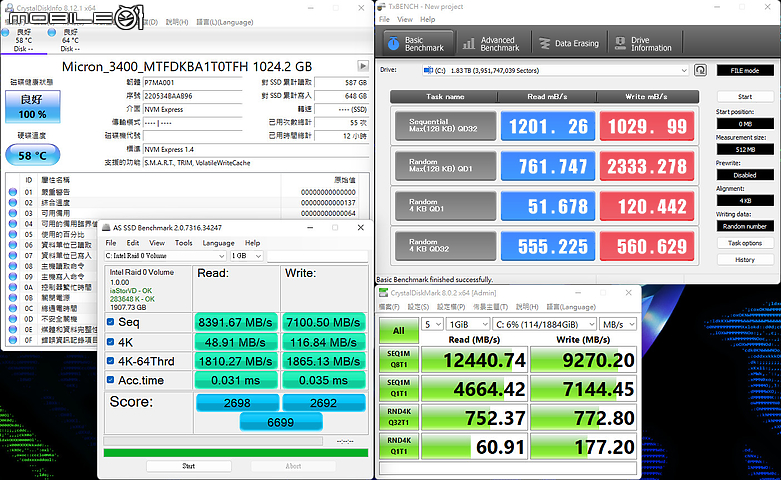Viewport: 781px width, 480px height.
Task: Click CrystalDiskInfo firmware field P7MA001
Action: [x=193, y=83]
